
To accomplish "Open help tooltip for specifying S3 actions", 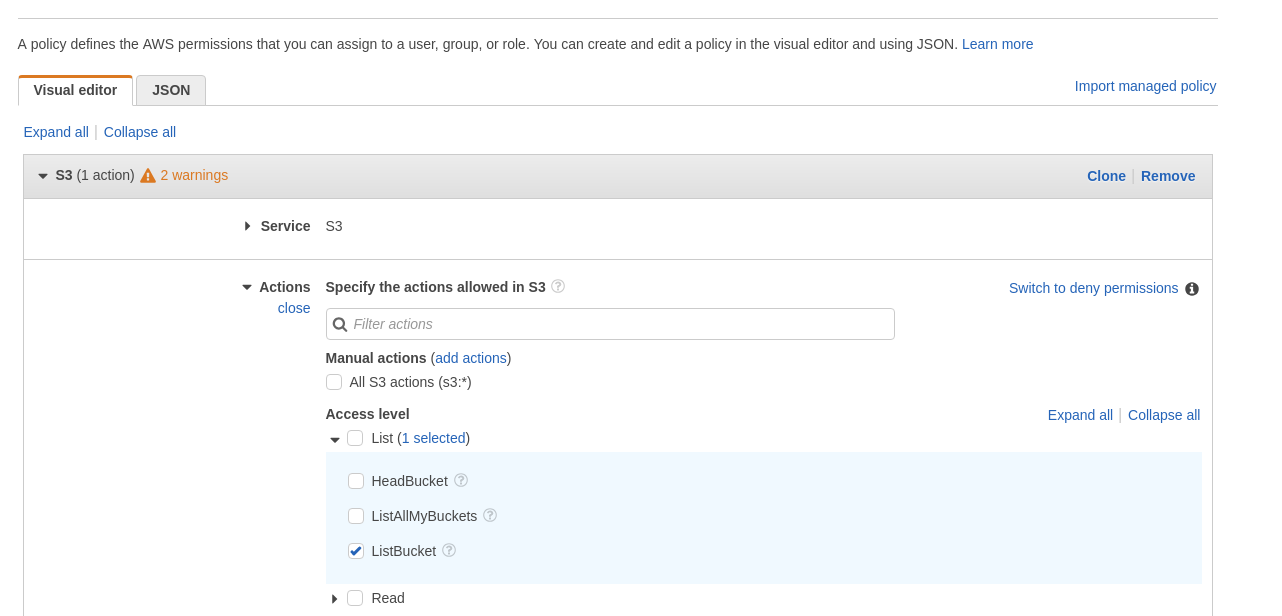I will tap(559, 285).
